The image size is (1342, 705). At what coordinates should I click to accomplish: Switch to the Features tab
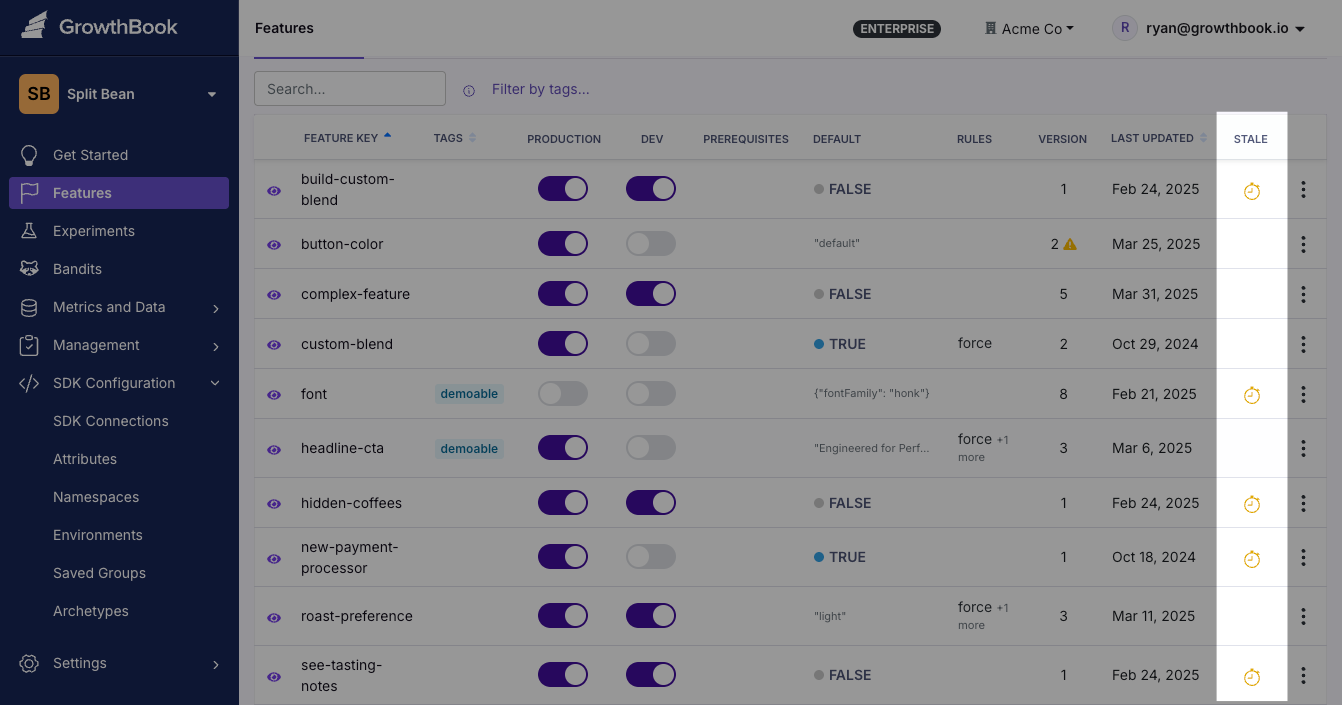[284, 28]
